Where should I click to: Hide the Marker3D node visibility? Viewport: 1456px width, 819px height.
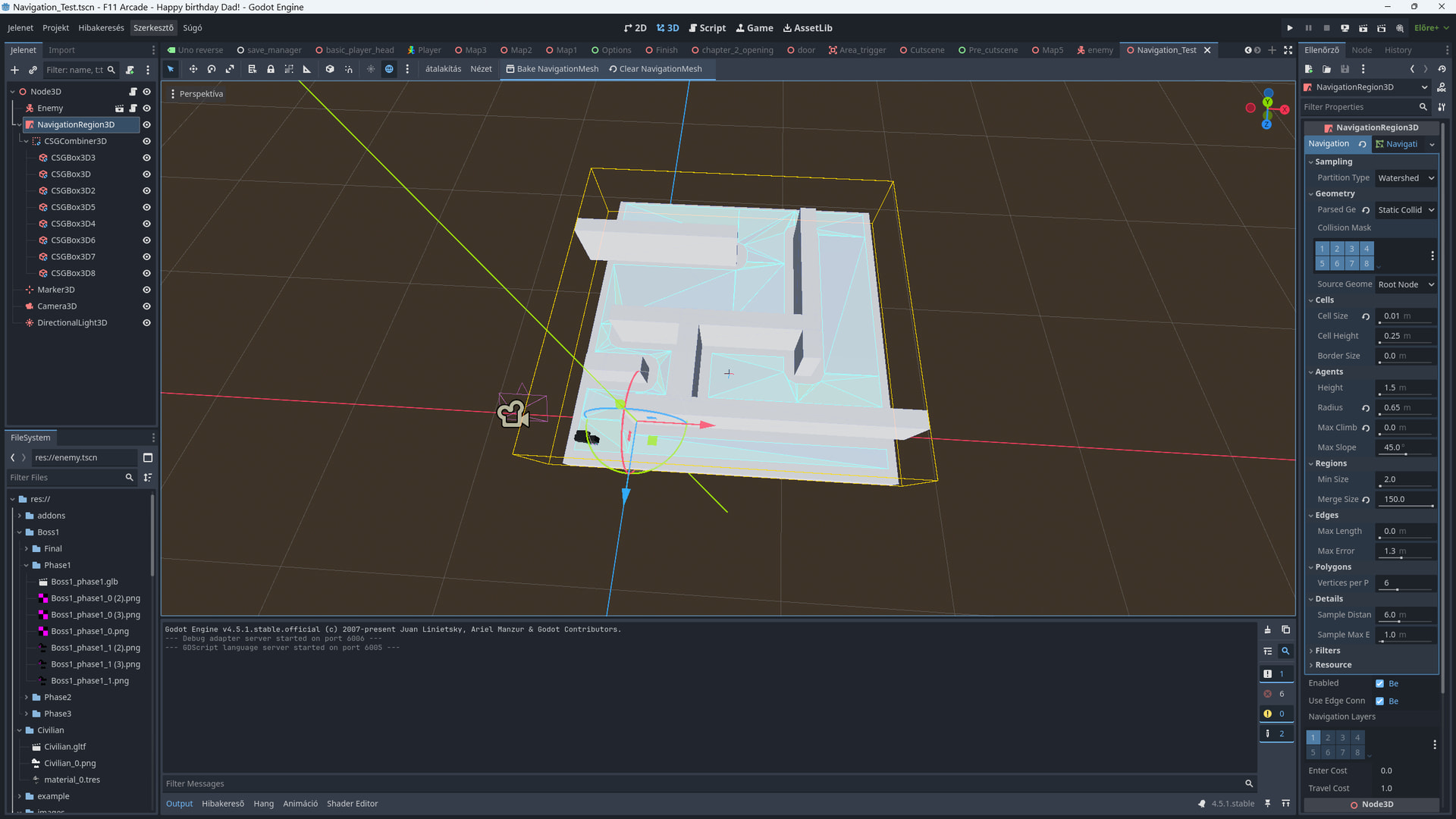pyautogui.click(x=146, y=290)
